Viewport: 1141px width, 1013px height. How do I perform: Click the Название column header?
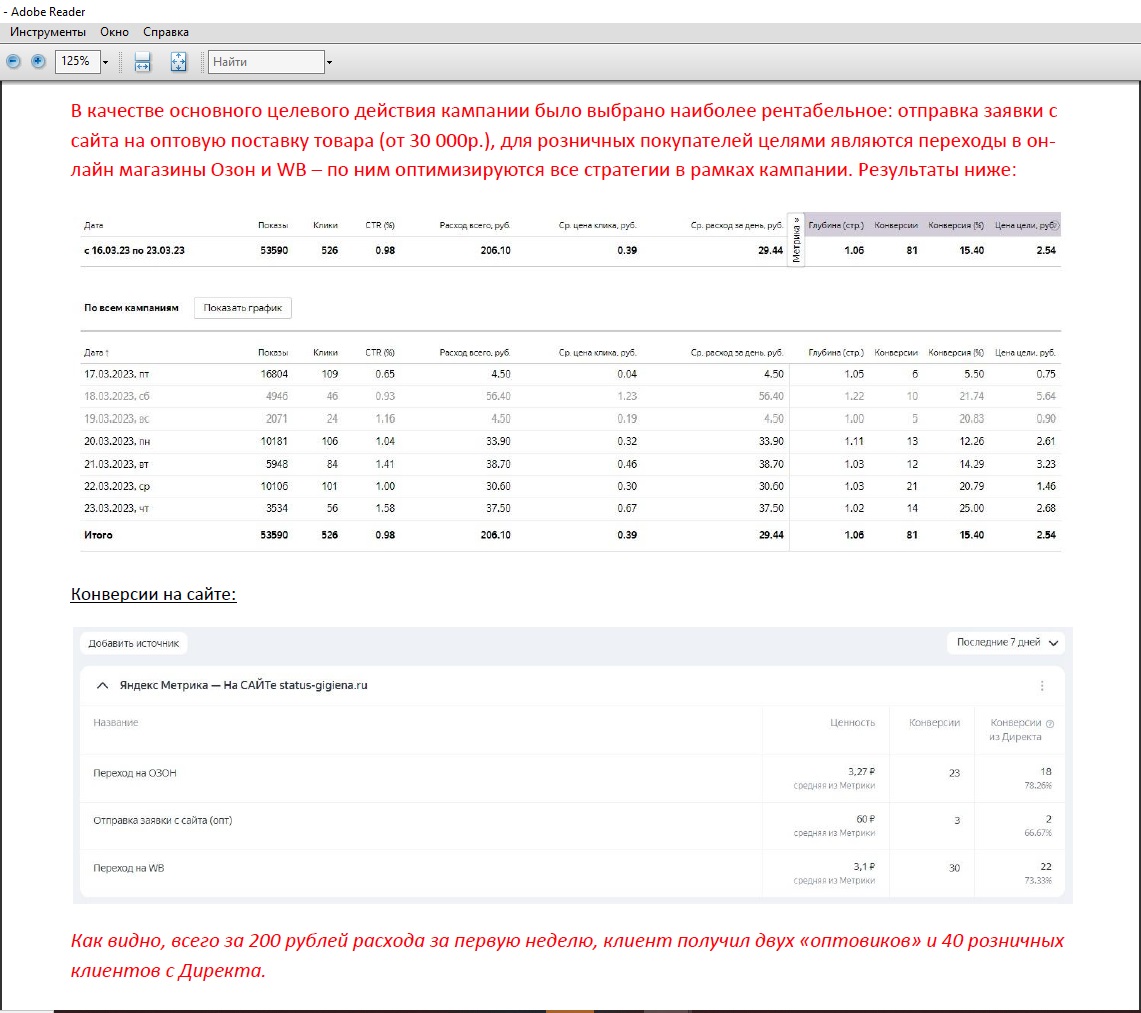(116, 723)
